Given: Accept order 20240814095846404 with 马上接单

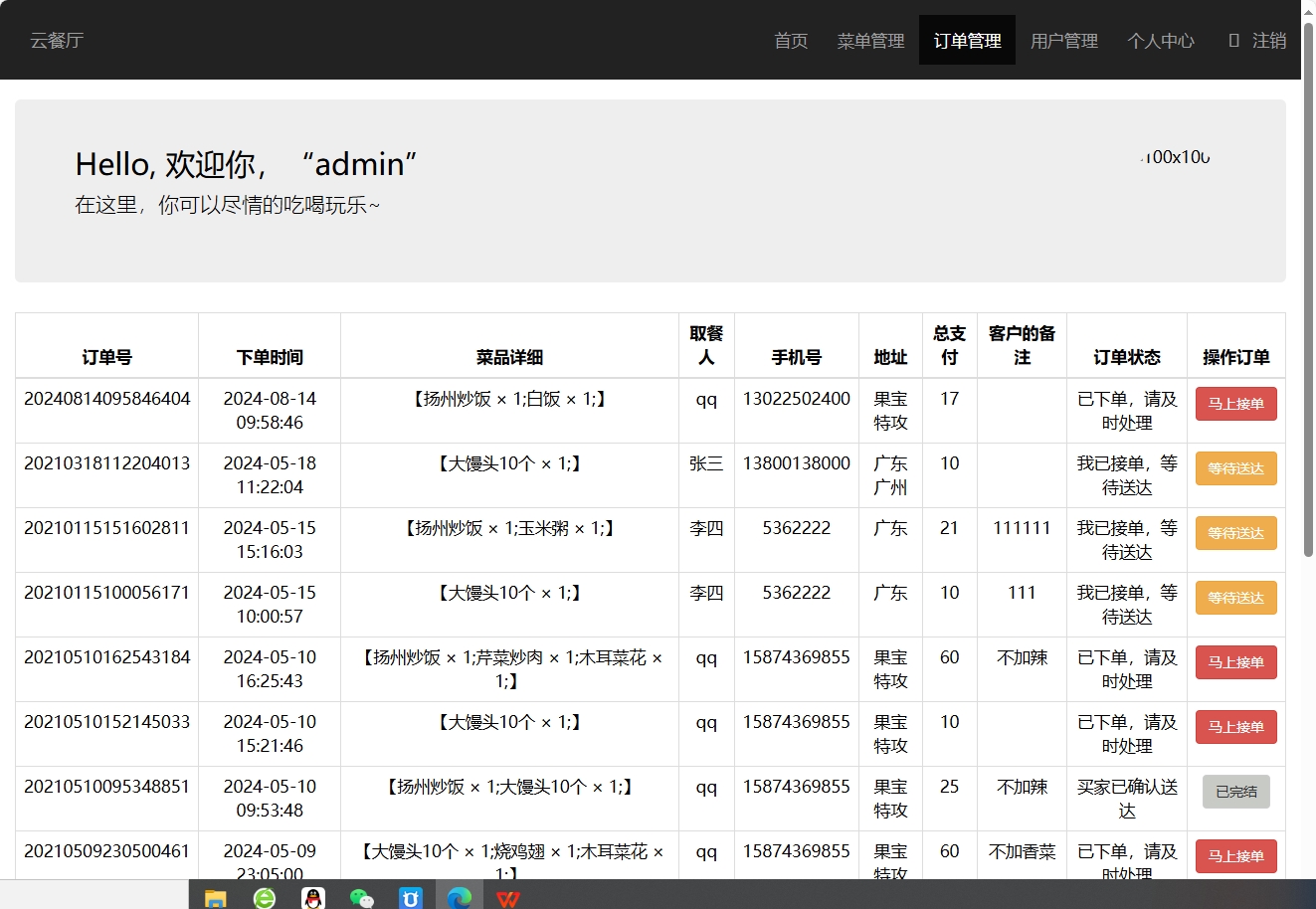Looking at the screenshot, I should (x=1235, y=404).
